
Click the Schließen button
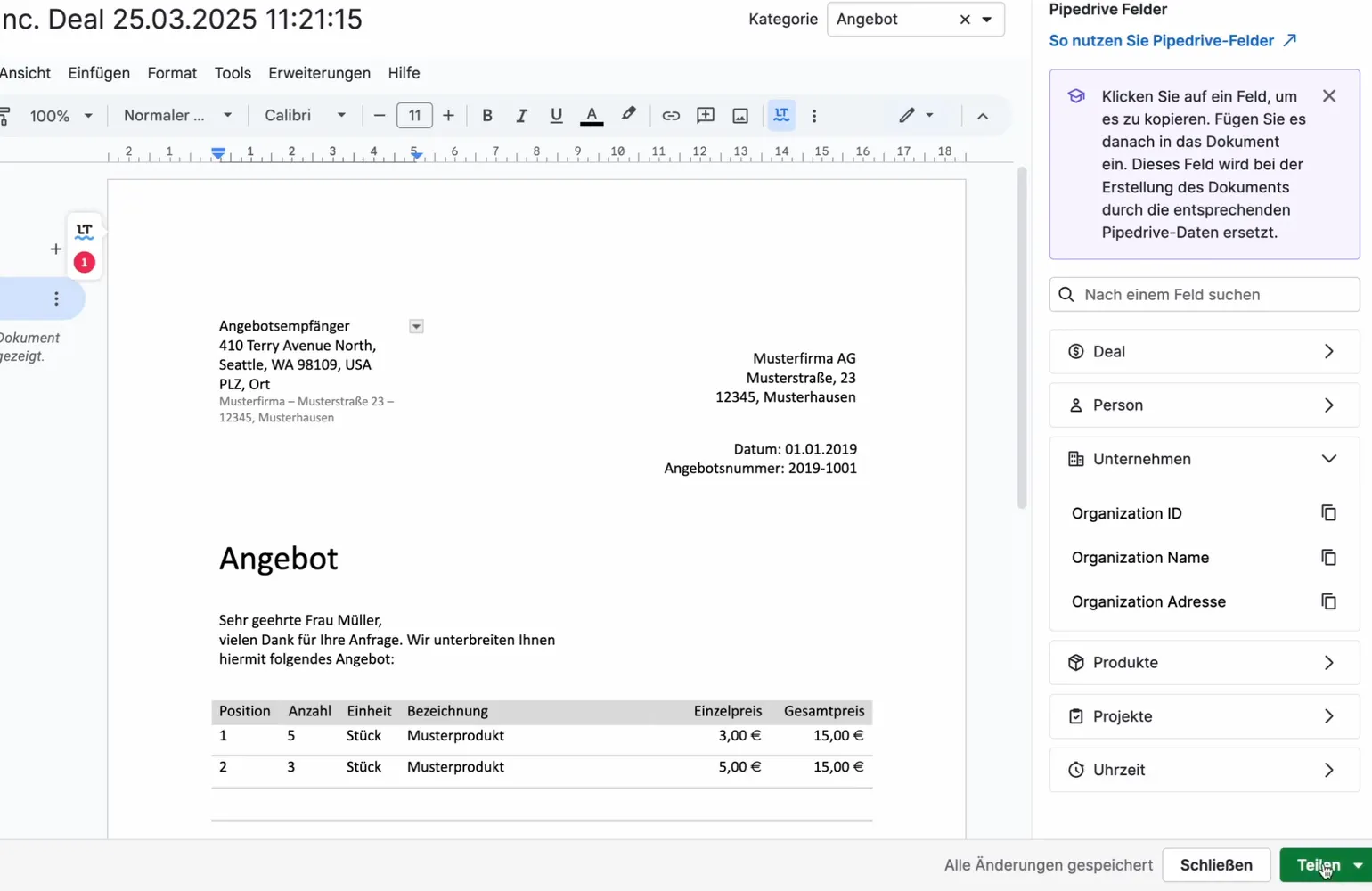coord(1216,865)
